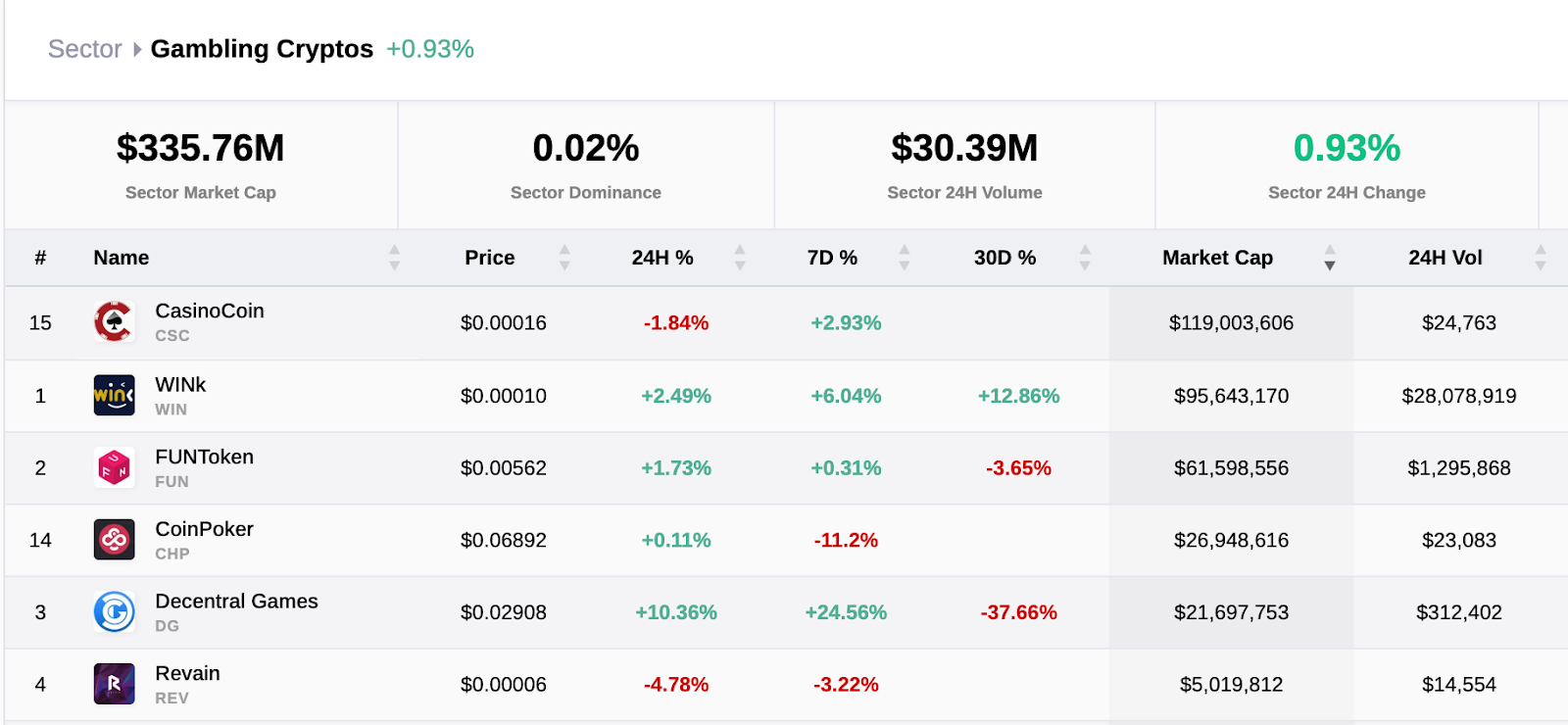
Task: Select the CoinPoker logo icon
Action: (x=114, y=540)
